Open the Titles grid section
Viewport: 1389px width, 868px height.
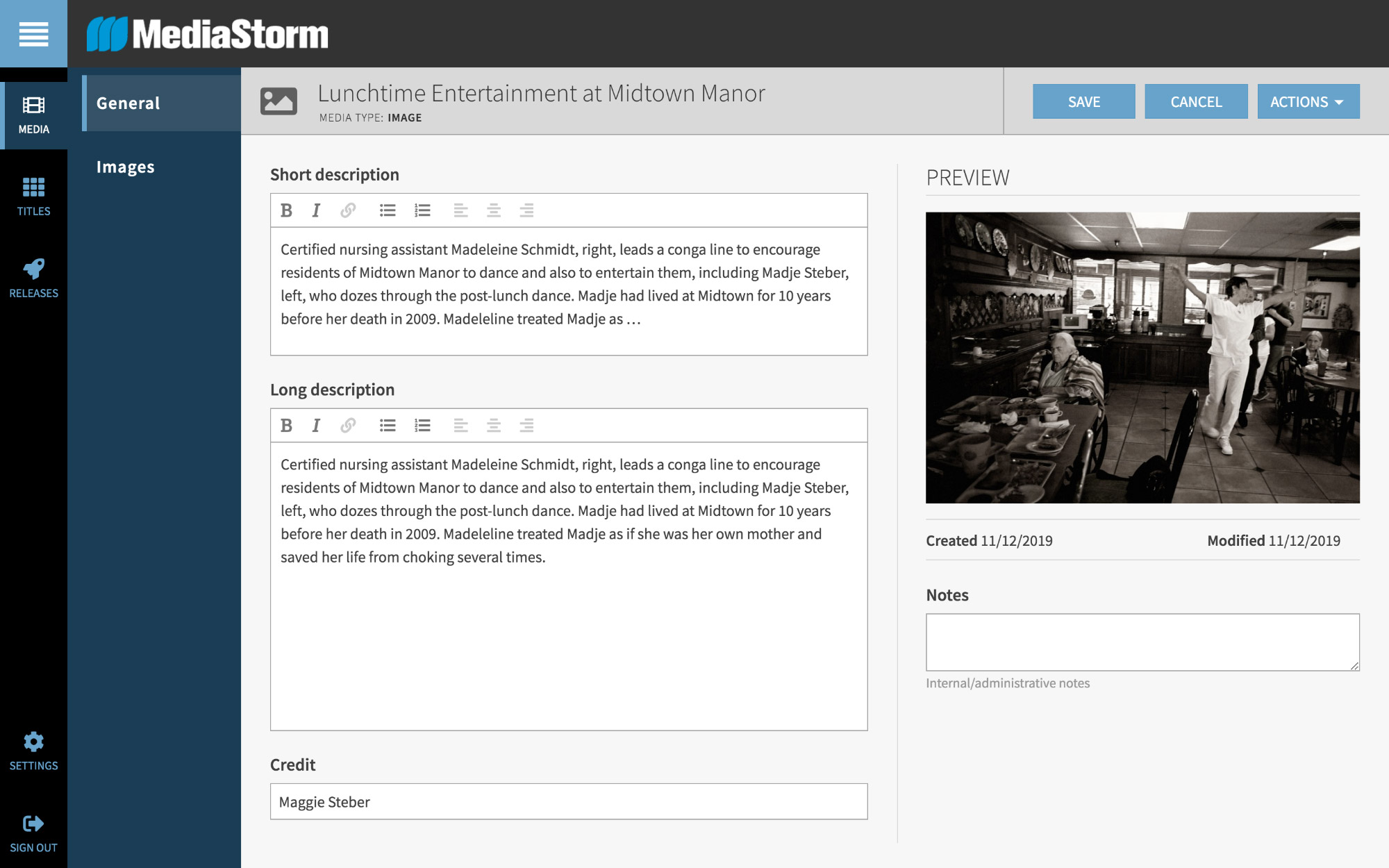click(x=33, y=196)
